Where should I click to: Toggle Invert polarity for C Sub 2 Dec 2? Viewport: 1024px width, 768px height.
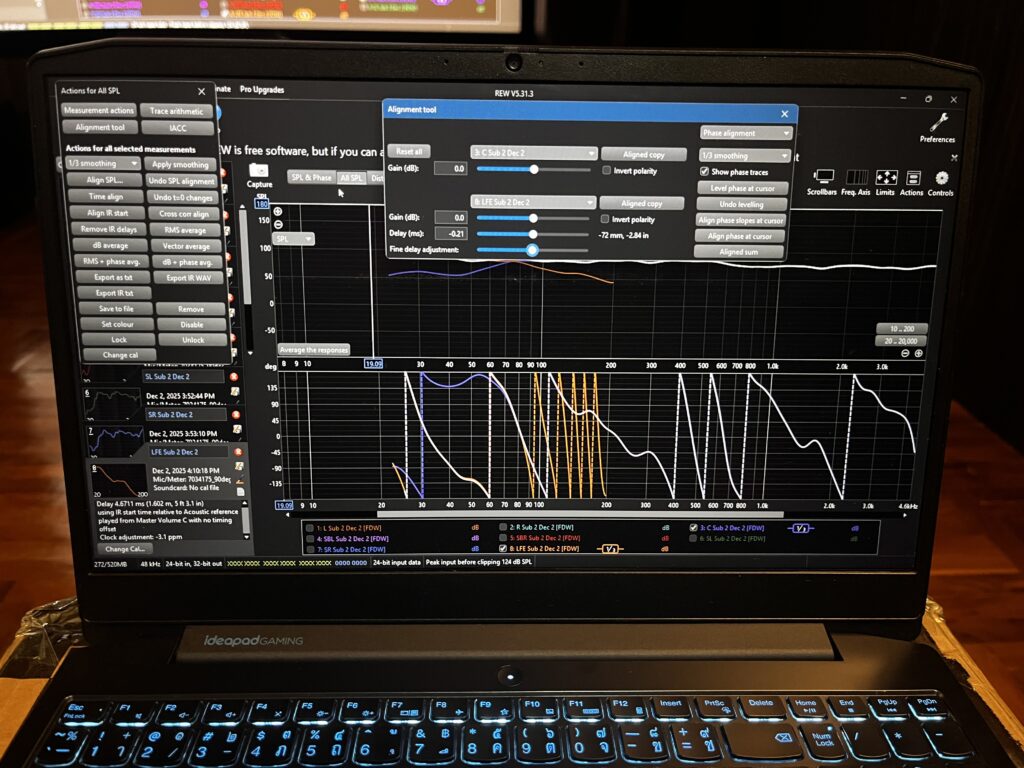(607, 170)
